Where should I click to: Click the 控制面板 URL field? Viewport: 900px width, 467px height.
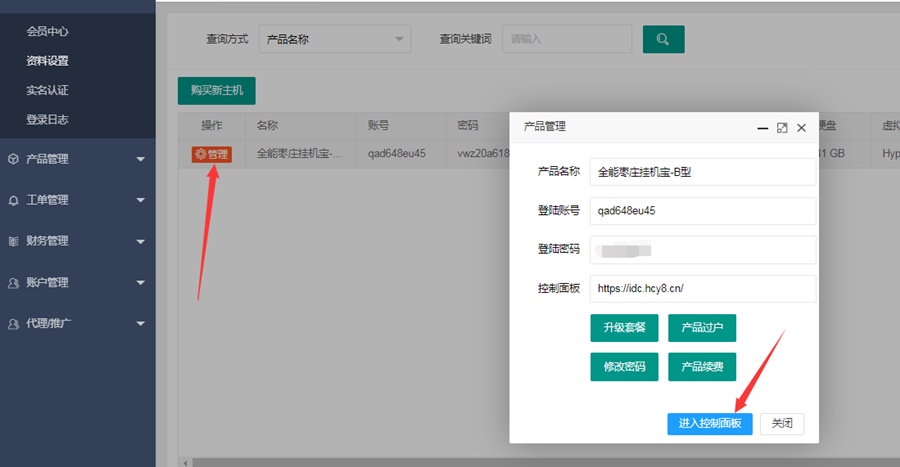click(702, 288)
